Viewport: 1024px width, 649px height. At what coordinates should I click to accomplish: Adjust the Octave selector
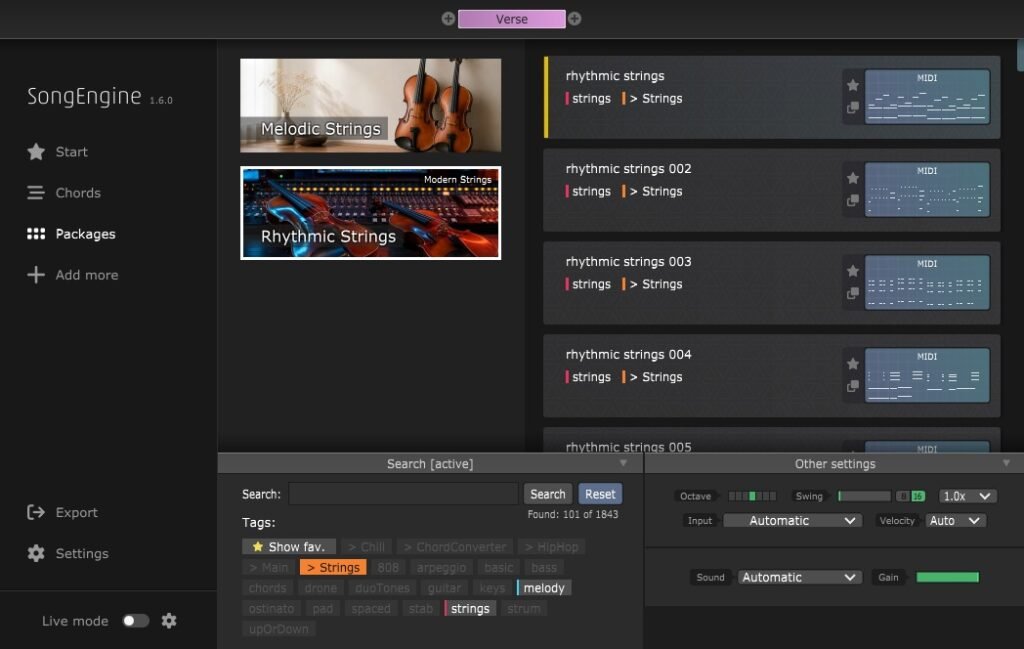click(752, 496)
